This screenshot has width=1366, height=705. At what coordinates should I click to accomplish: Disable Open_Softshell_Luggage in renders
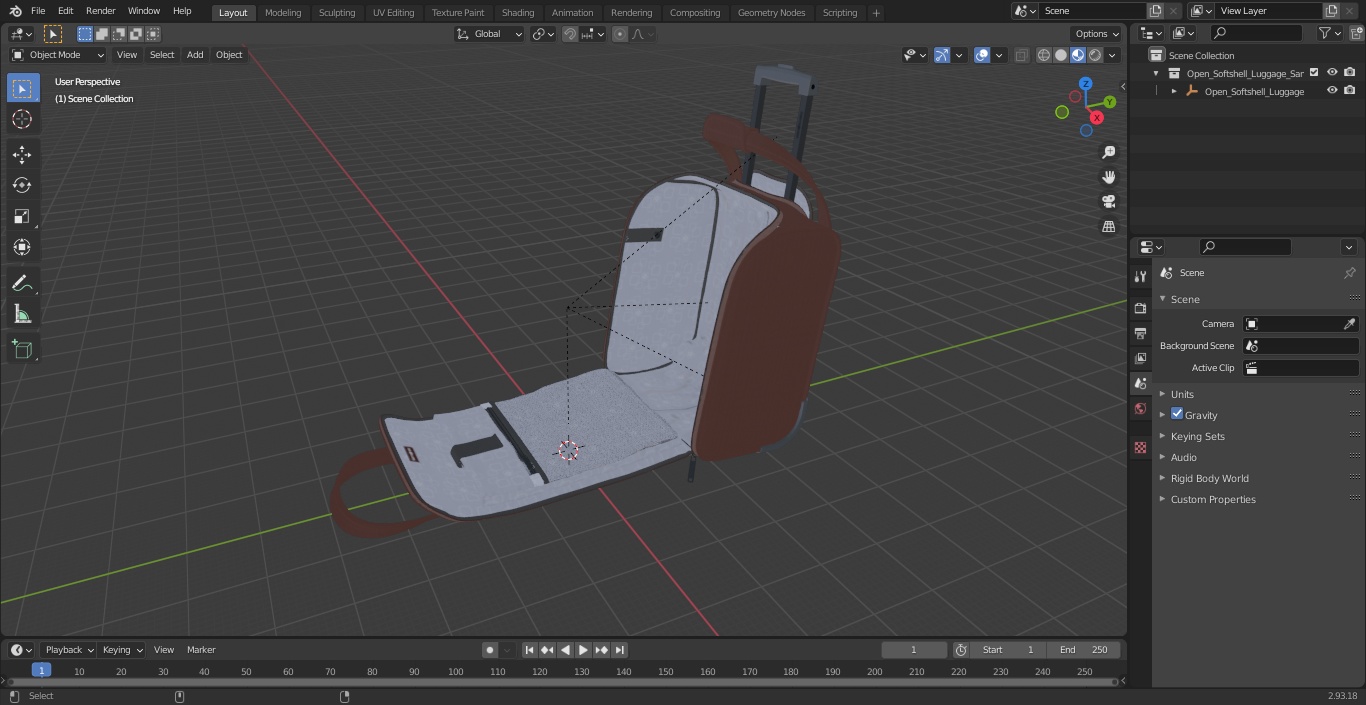tap(1350, 91)
